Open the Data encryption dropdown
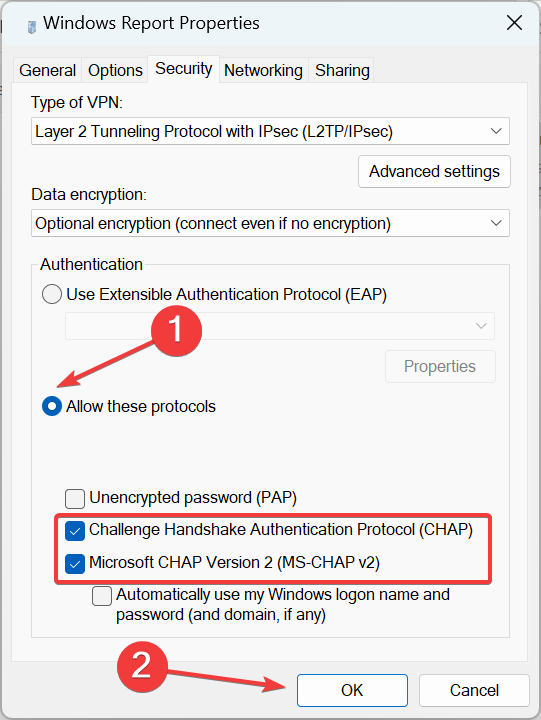Screen dimensions: 541x720 [x=270, y=223]
